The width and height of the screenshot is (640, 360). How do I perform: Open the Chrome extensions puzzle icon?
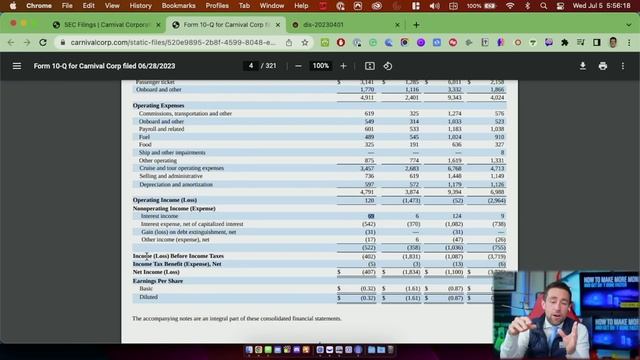(x=565, y=42)
